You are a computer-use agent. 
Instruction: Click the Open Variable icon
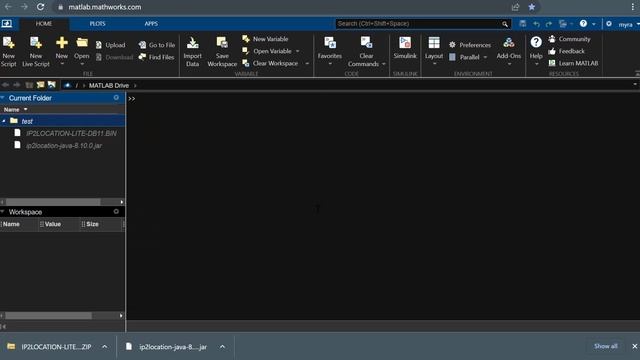pos(246,51)
